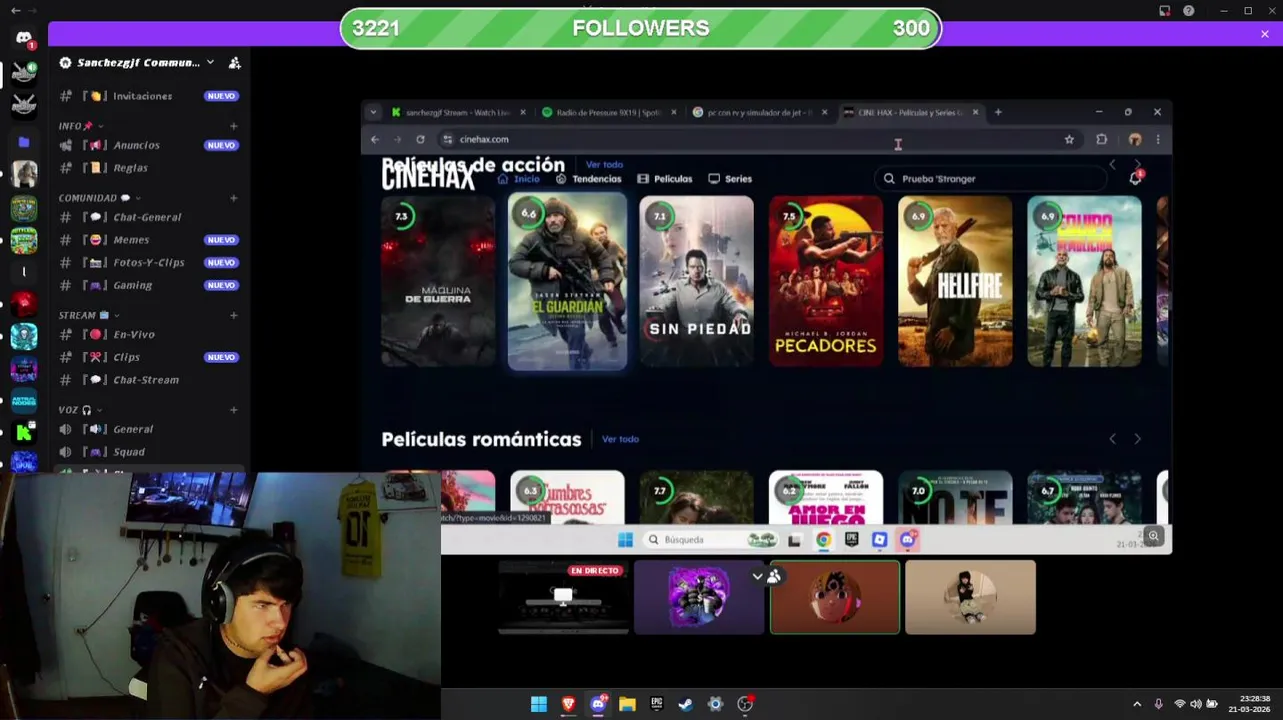Viewport: 1283px width, 720px height.
Task: Toggle microphone icon in system tray
Action: pyautogui.click(x=1158, y=704)
